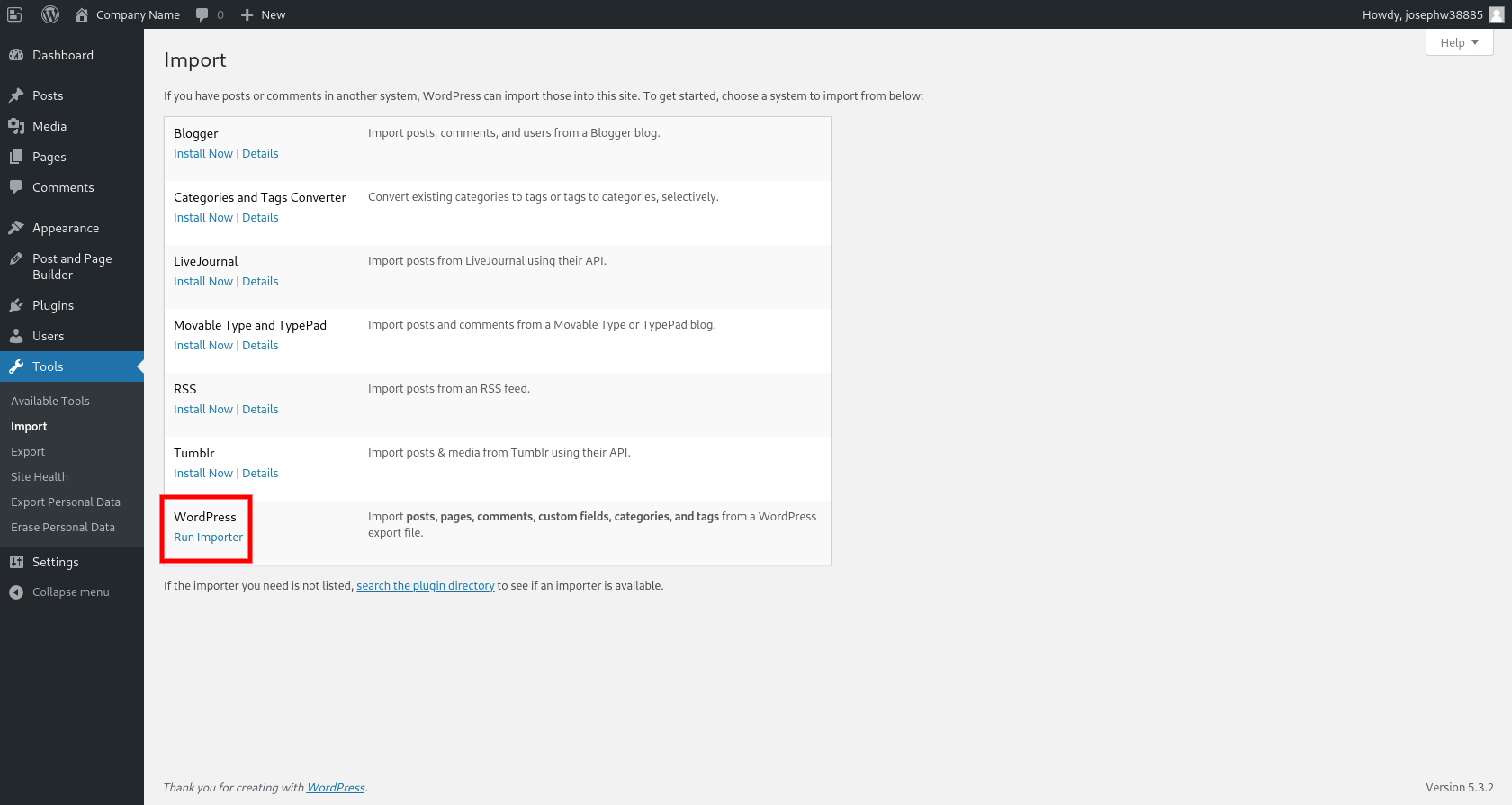Image resolution: width=1512 pixels, height=805 pixels.
Task: Open Post and Page Builder menu
Action: [72, 267]
